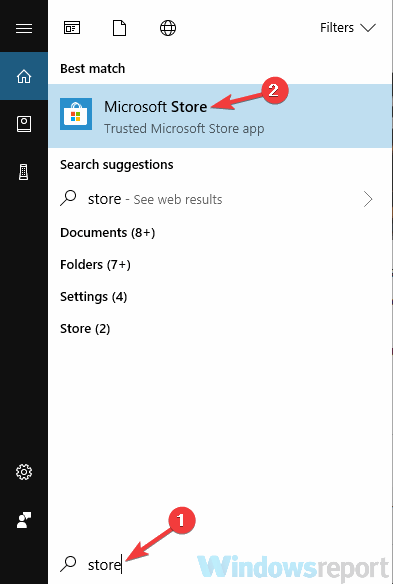The image size is (393, 584).
Task: Show Settings (4) results
Action: [x=94, y=297]
